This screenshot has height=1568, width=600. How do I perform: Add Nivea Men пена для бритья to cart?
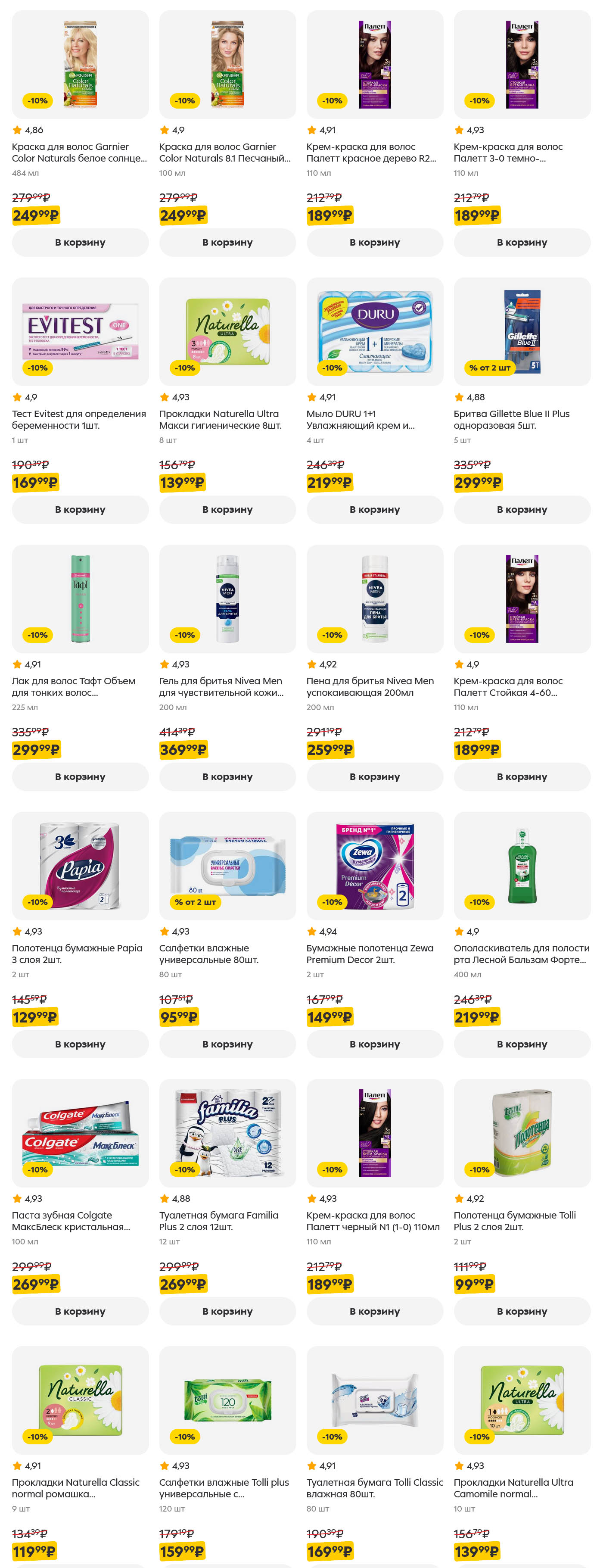[374, 777]
